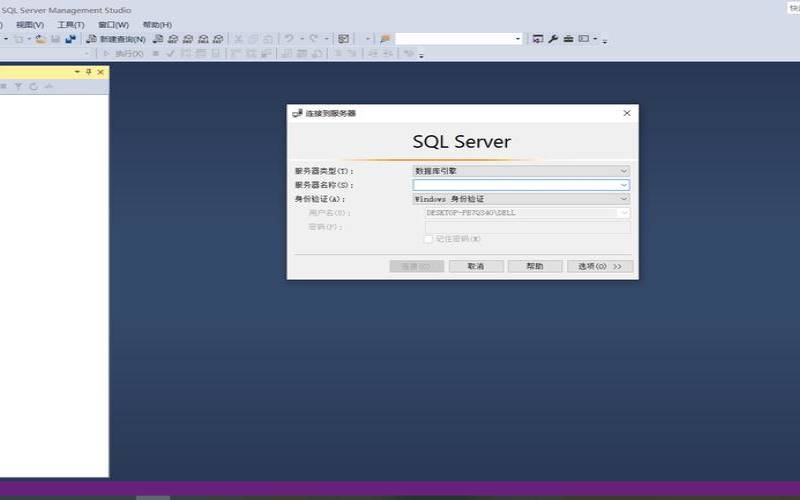Click the wrench Properties icon in toolbar
The width and height of the screenshot is (800, 500).
click(x=553, y=39)
